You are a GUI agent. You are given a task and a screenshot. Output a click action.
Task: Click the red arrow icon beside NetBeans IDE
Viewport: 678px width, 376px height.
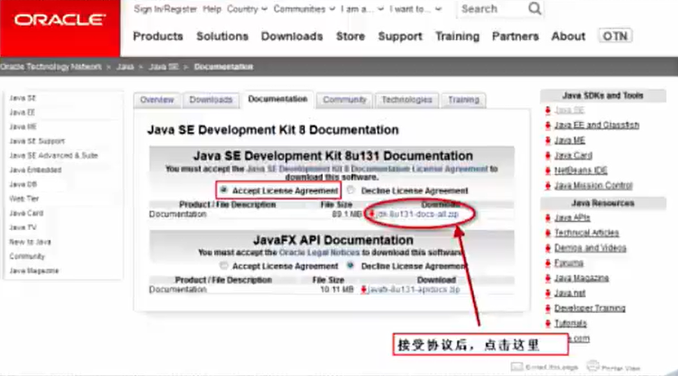[548, 171]
